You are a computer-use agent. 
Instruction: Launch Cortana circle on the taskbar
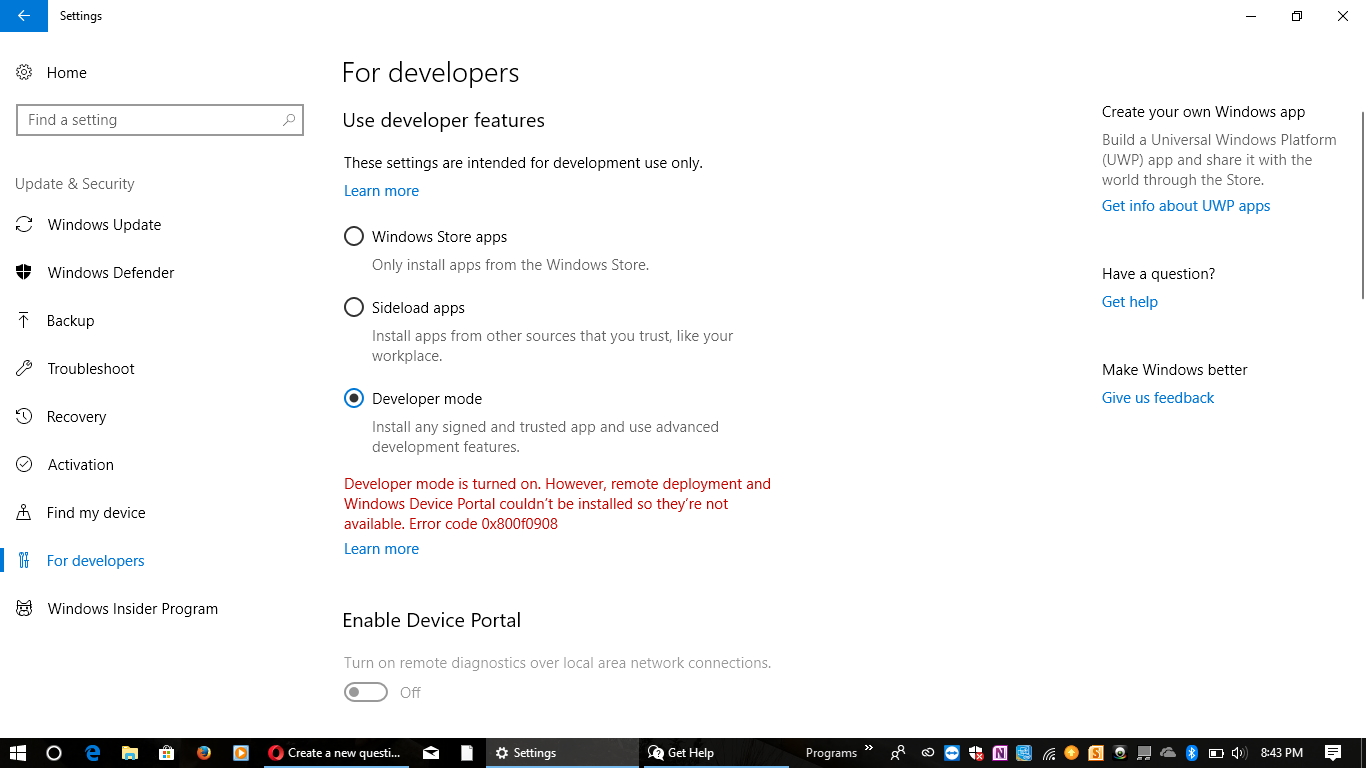click(x=54, y=753)
